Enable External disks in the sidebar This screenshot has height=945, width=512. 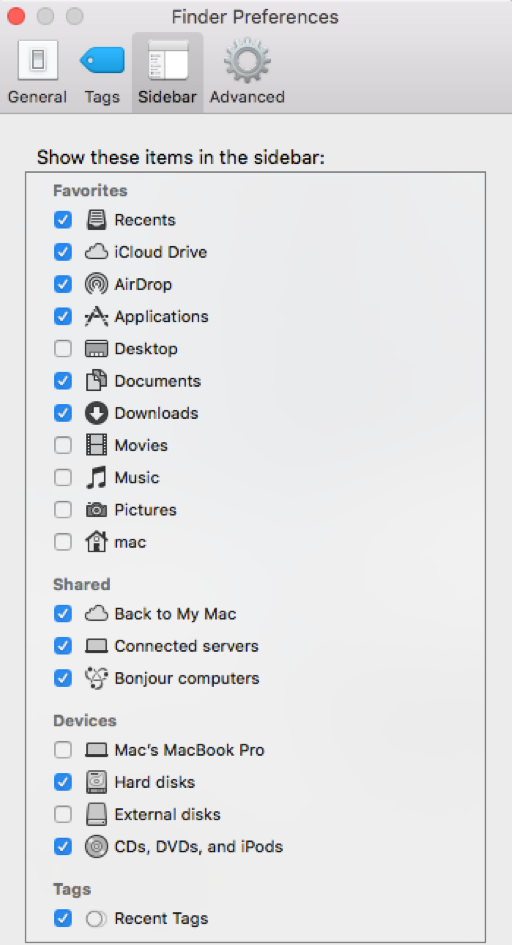[63, 815]
